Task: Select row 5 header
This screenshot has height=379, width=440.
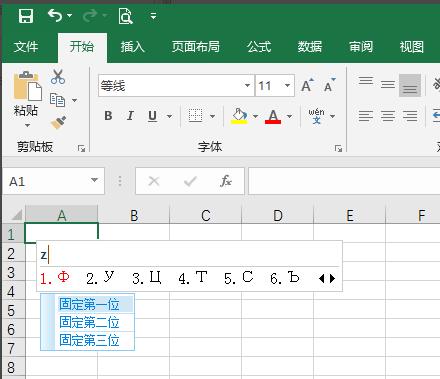Action: [13, 310]
